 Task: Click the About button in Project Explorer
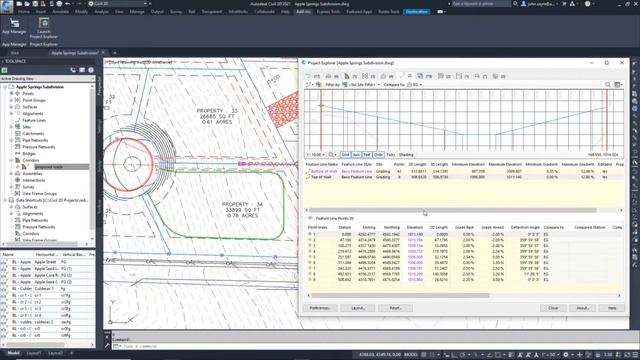point(583,308)
